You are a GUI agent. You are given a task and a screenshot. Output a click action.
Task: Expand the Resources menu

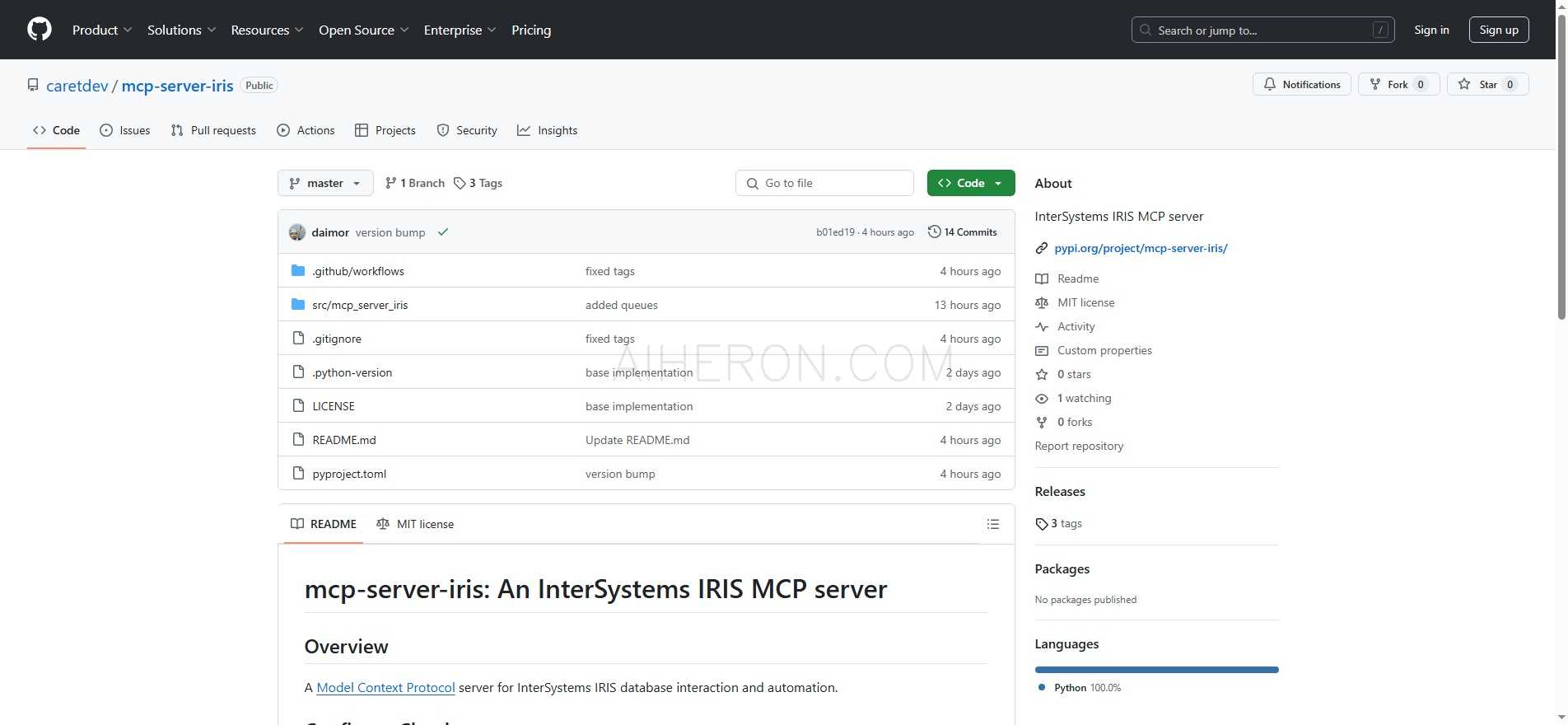(267, 30)
